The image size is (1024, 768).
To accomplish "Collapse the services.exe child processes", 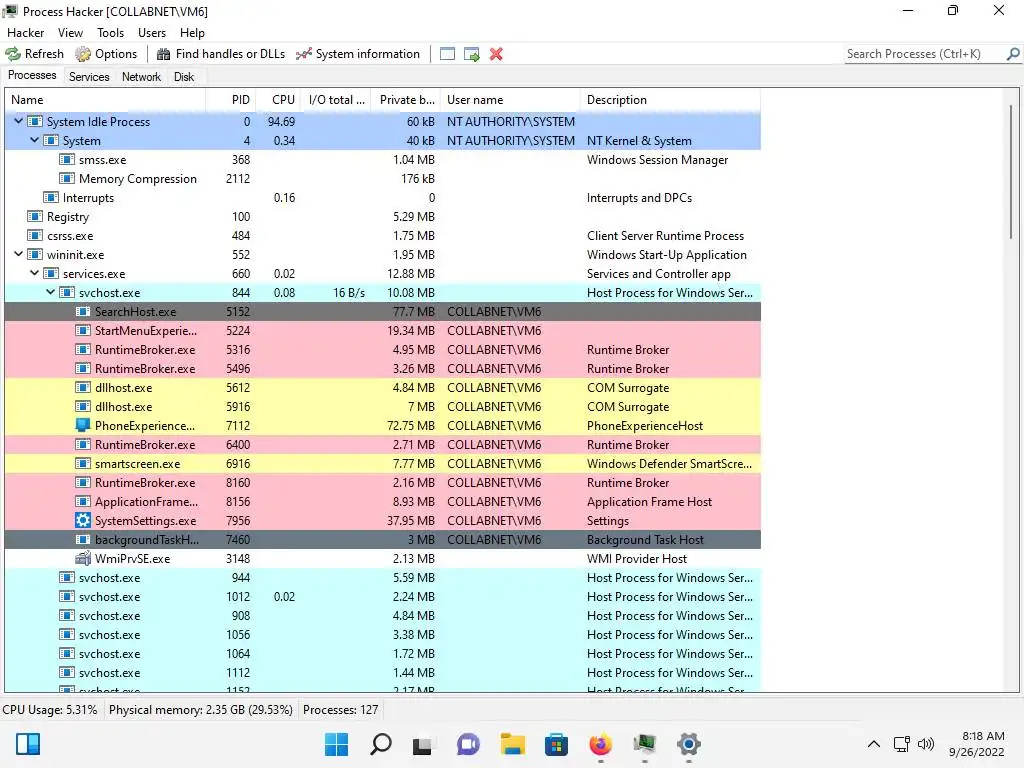I will (35, 274).
